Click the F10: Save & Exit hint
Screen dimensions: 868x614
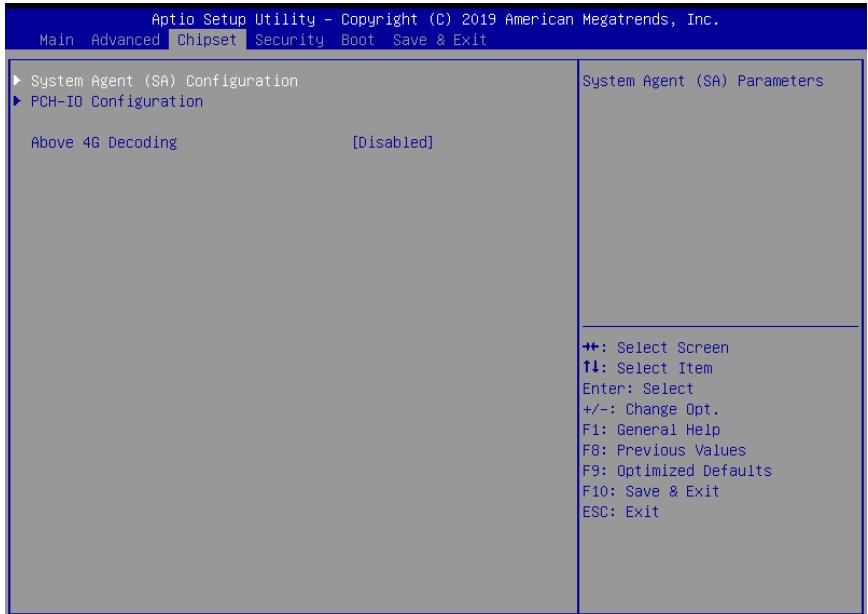coord(651,491)
